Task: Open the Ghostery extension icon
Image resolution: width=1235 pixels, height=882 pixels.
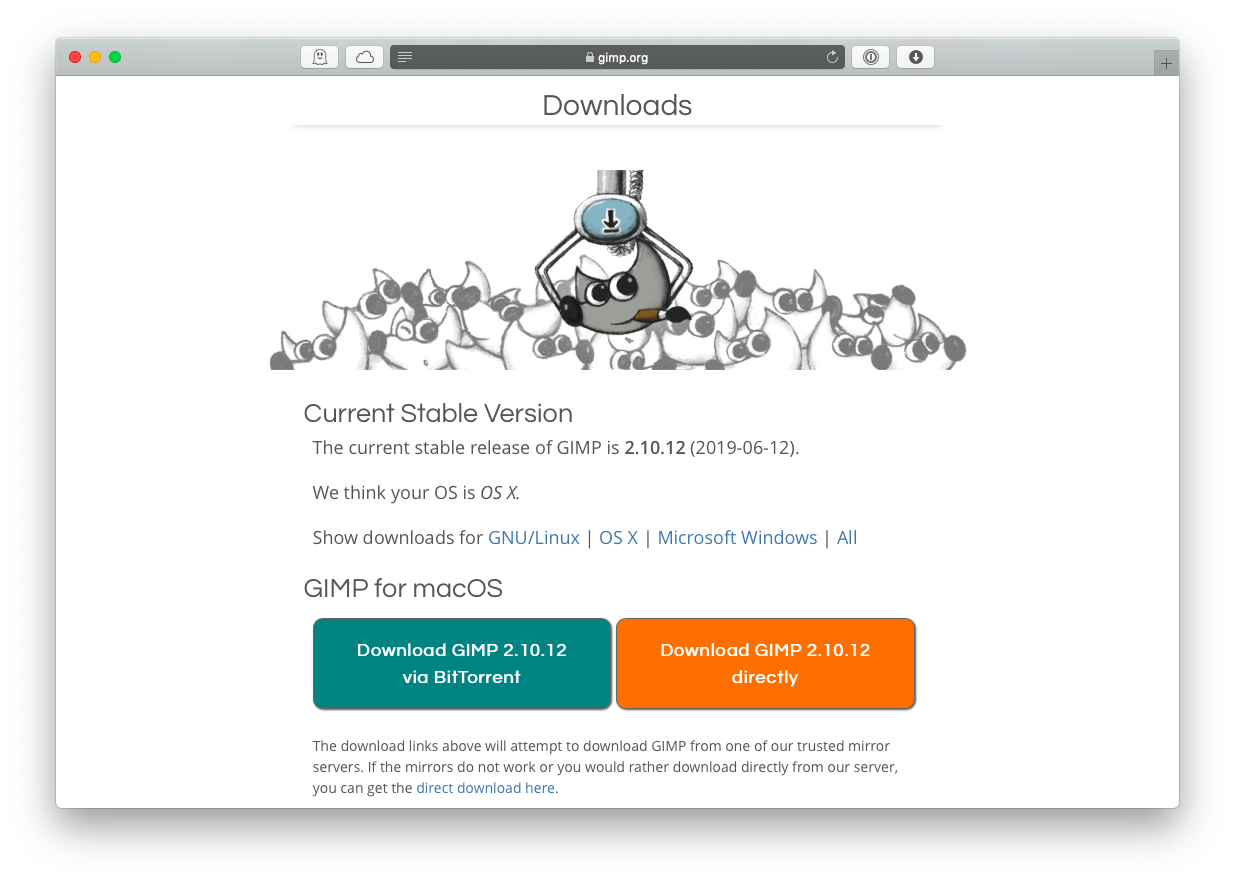Action: pyautogui.click(x=319, y=57)
